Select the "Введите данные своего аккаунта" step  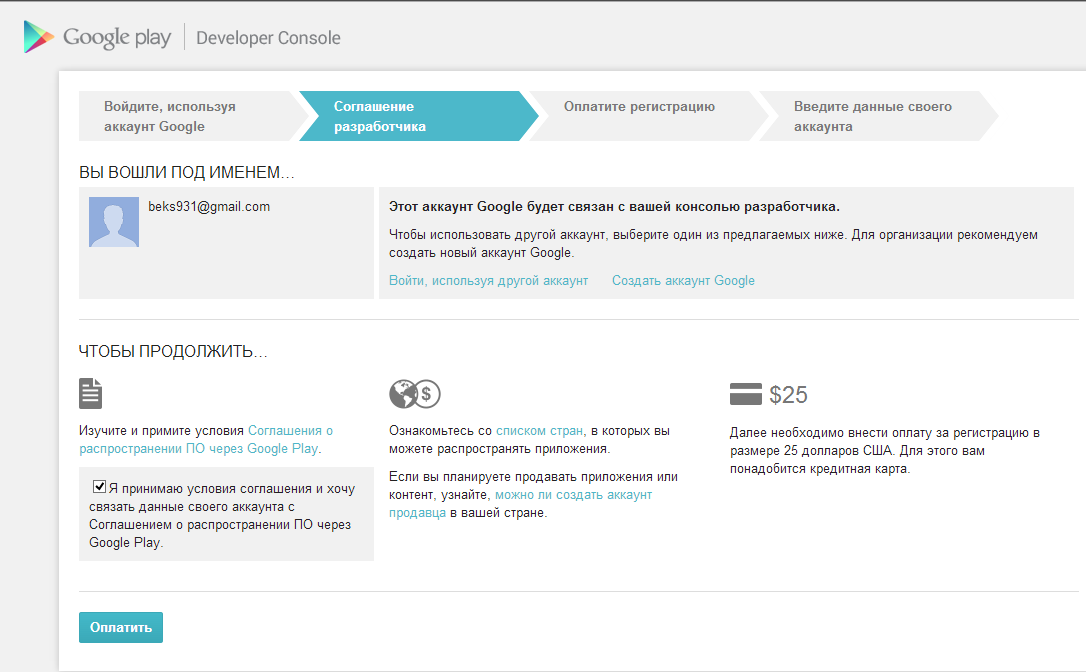pyautogui.click(x=878, y=116)
